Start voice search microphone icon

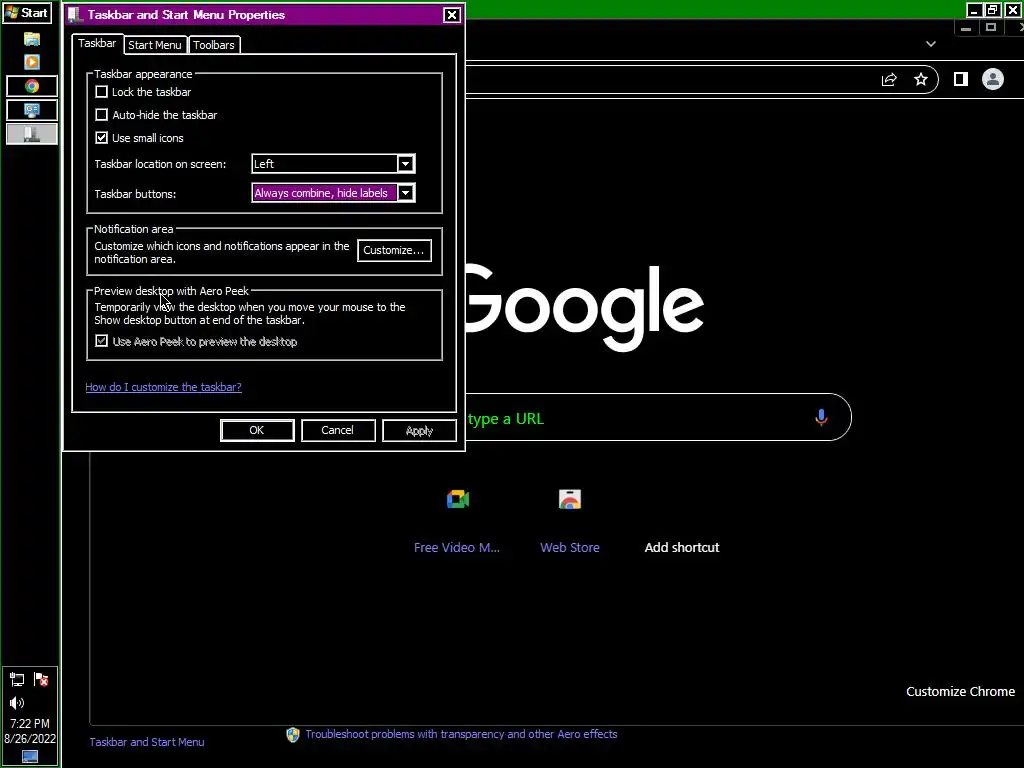coord(822,417)
